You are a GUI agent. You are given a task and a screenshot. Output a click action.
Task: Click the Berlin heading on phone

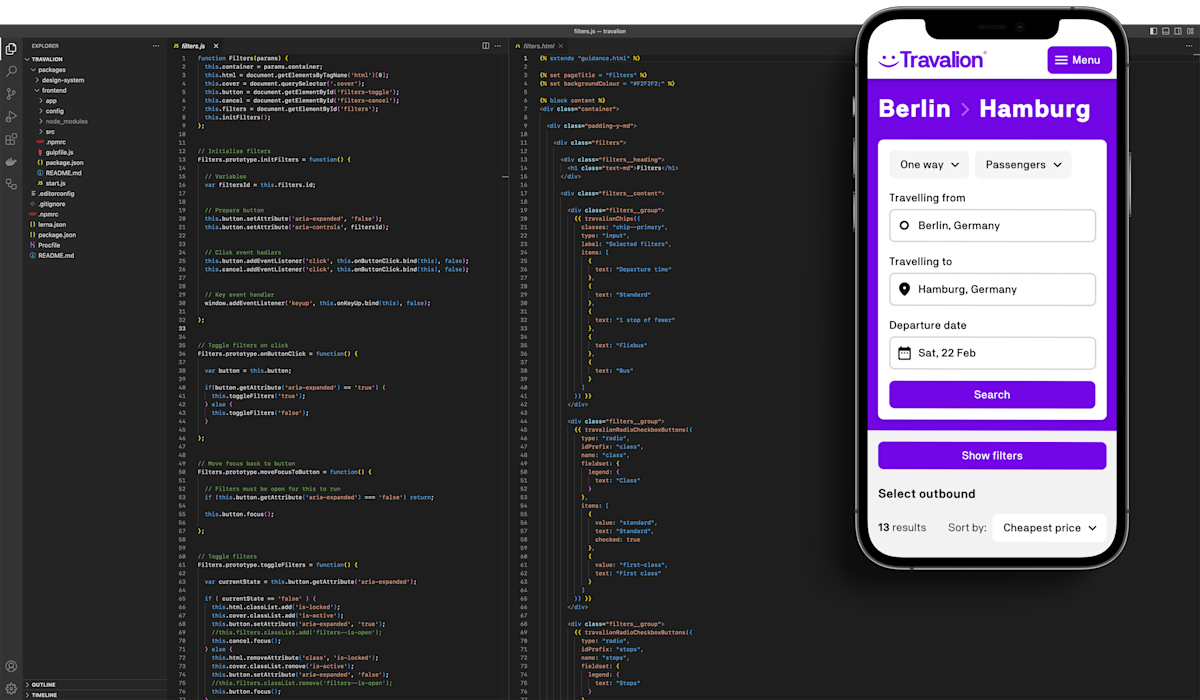(x=914, y=108)
